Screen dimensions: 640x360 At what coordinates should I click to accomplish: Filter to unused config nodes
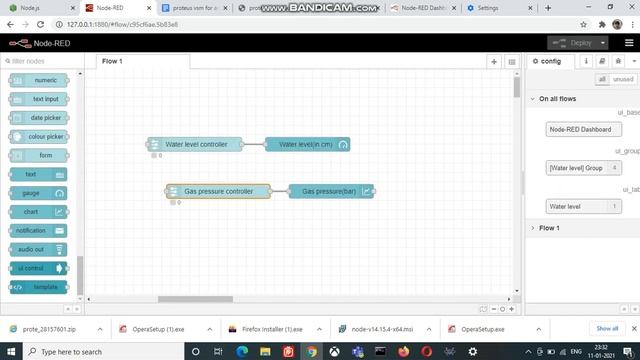click(623, 79)
